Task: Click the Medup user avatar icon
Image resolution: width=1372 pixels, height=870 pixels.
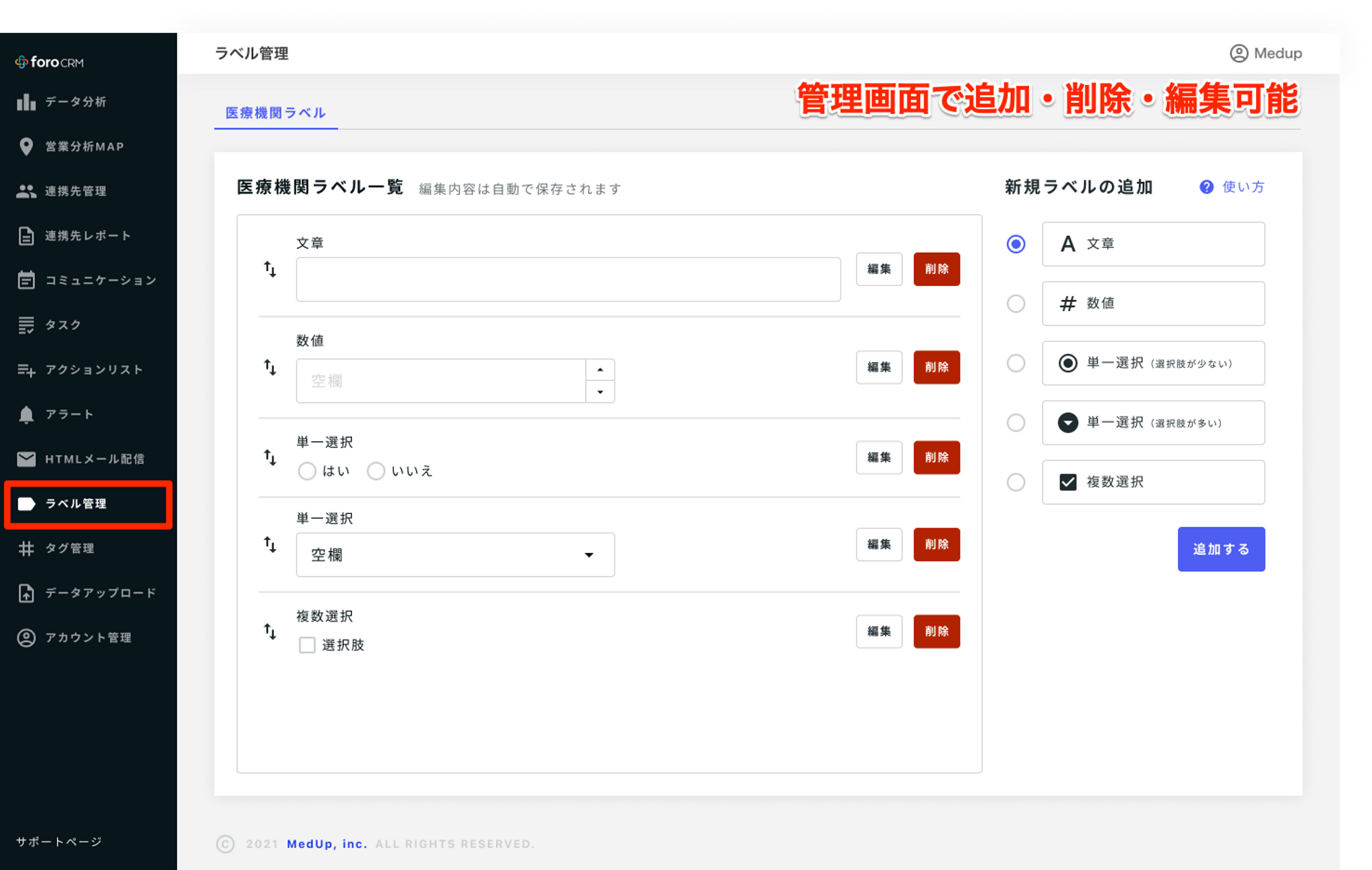Action: click(1238, 53)
